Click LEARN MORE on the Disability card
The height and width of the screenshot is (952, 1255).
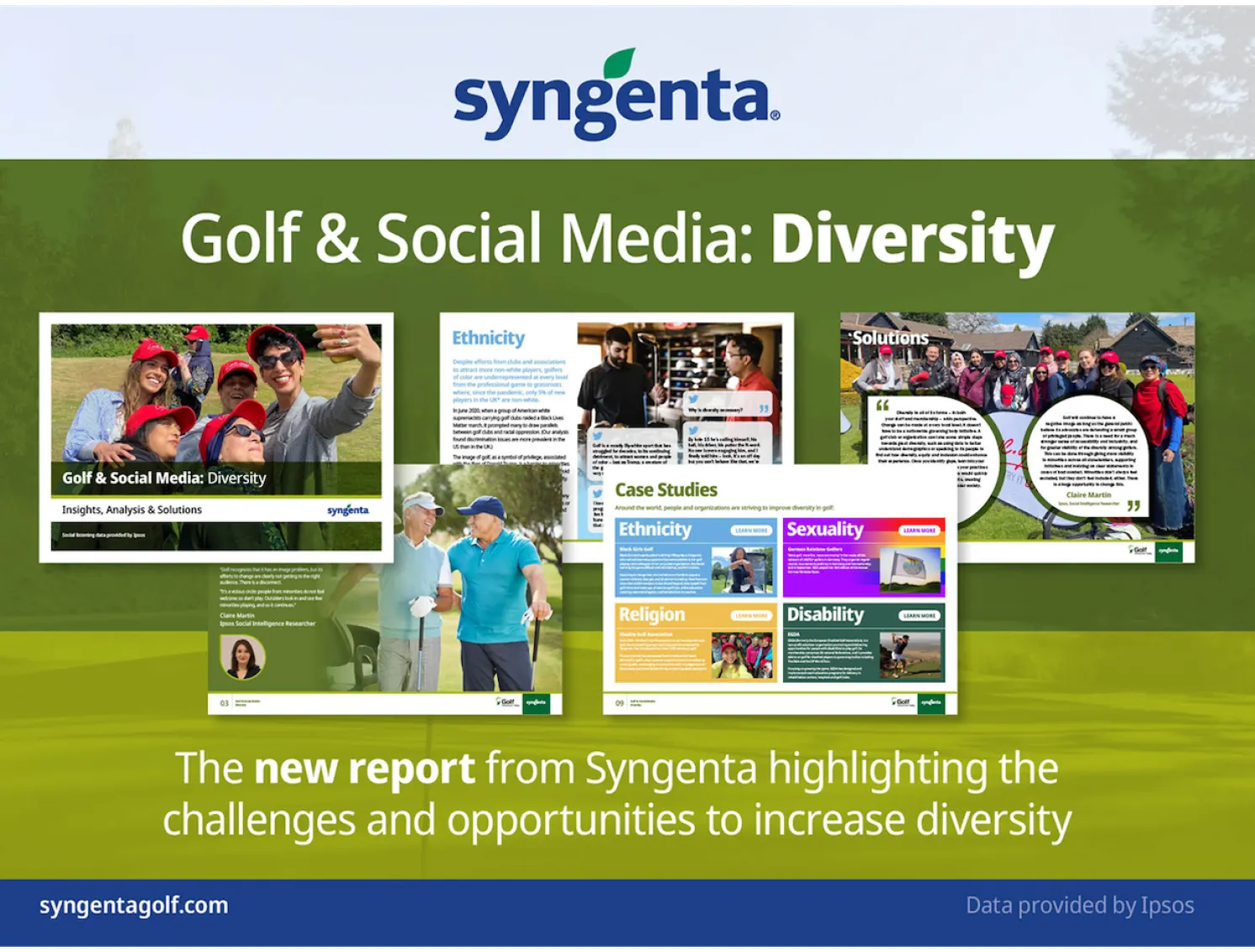point(919,615)
